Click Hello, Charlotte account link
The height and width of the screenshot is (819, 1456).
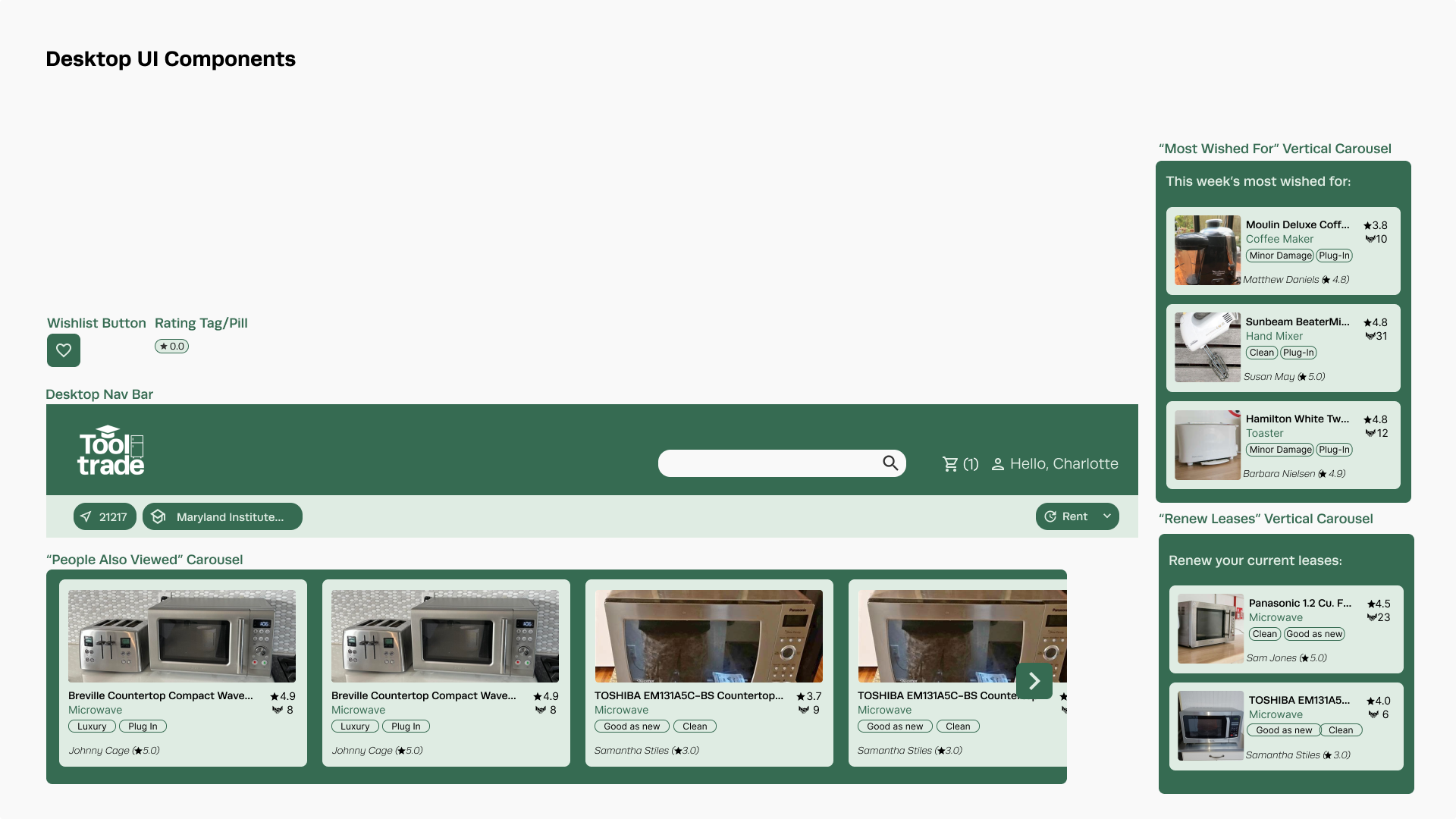point(1063,464)
